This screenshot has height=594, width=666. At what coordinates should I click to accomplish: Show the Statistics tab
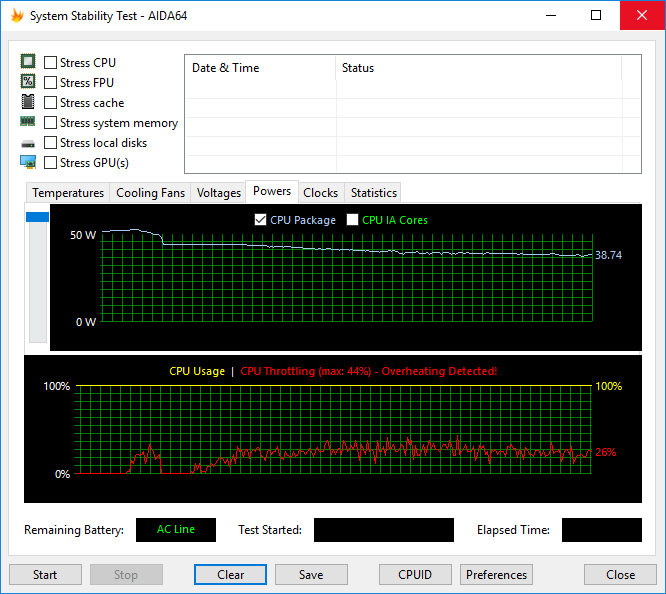(x=374, y=193)
